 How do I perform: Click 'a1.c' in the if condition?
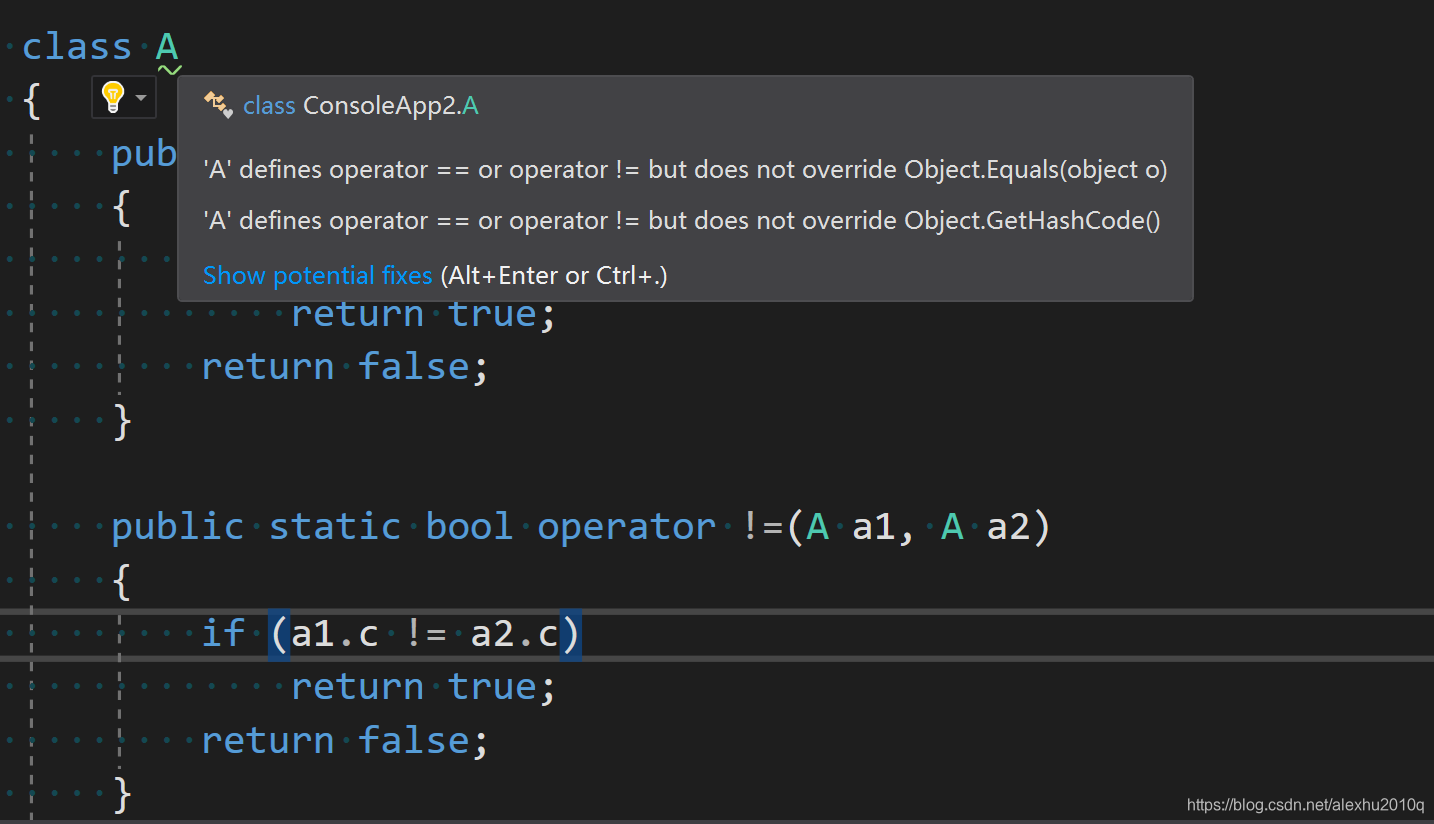click(335, 634)
